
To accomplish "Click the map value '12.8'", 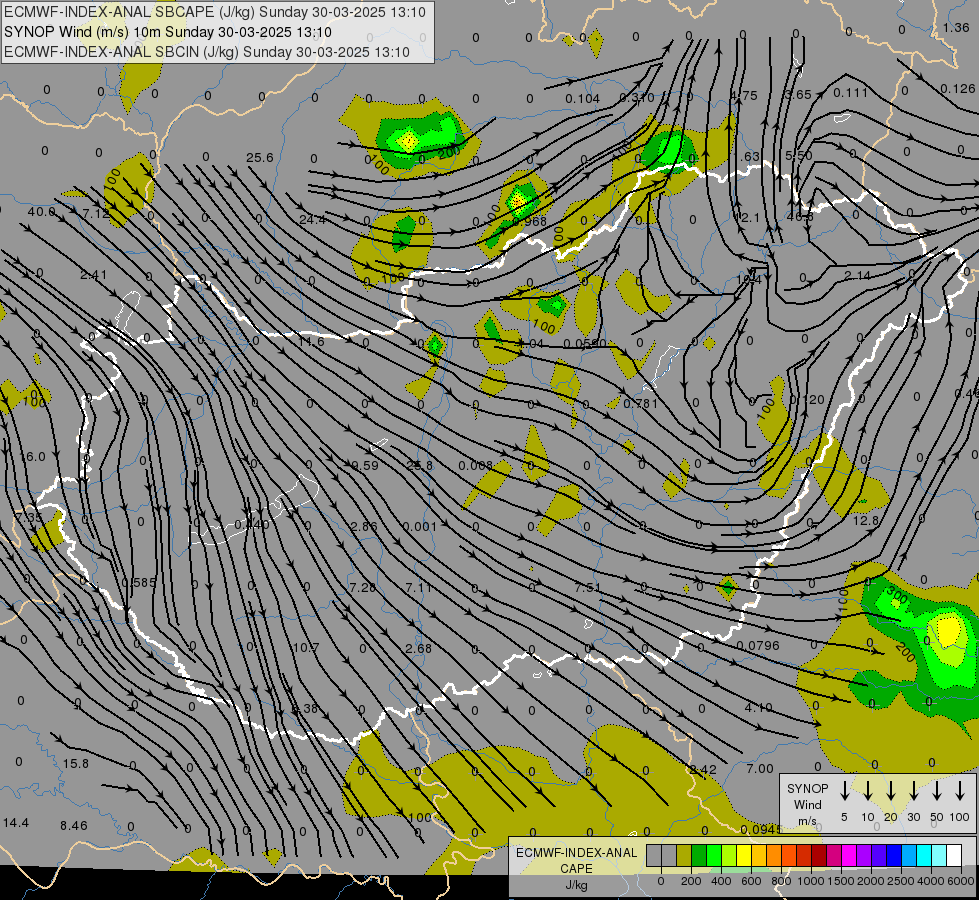I will tap(866, 520).
